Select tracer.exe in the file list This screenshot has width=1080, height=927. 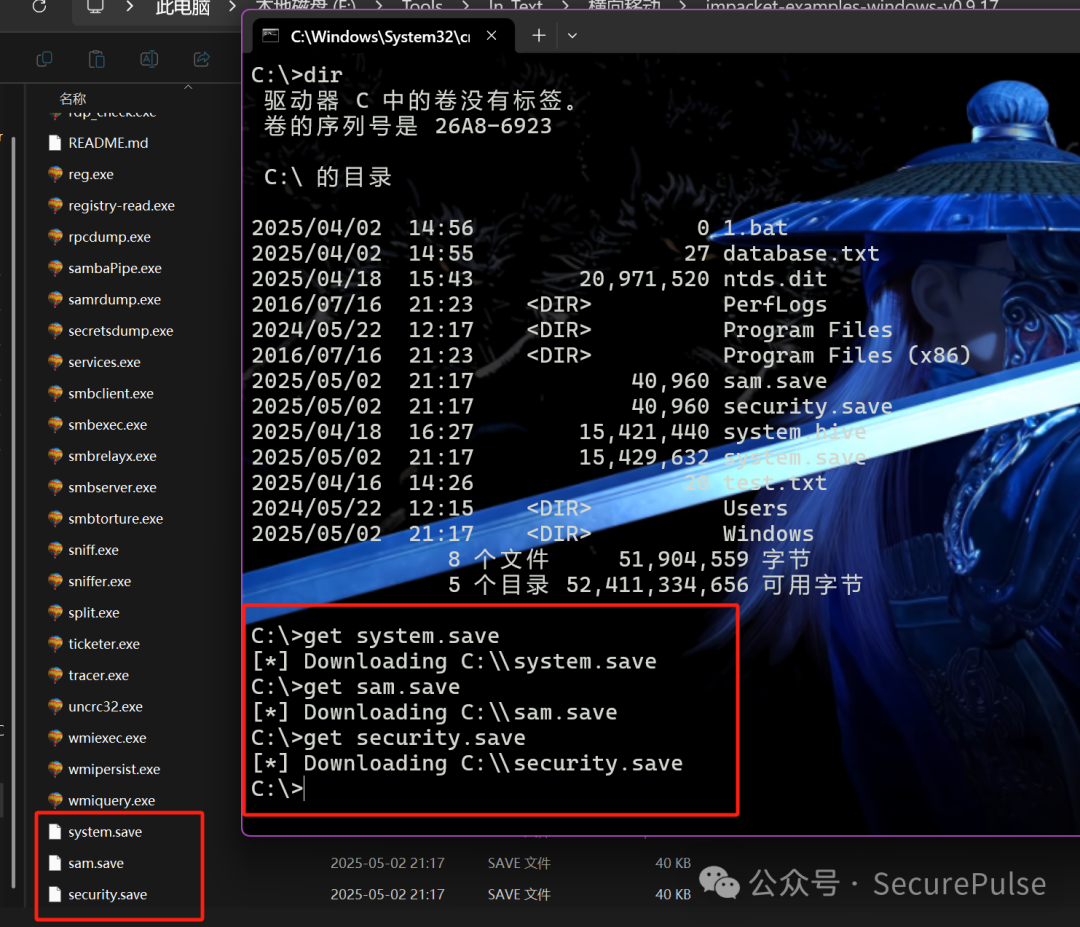98,676
